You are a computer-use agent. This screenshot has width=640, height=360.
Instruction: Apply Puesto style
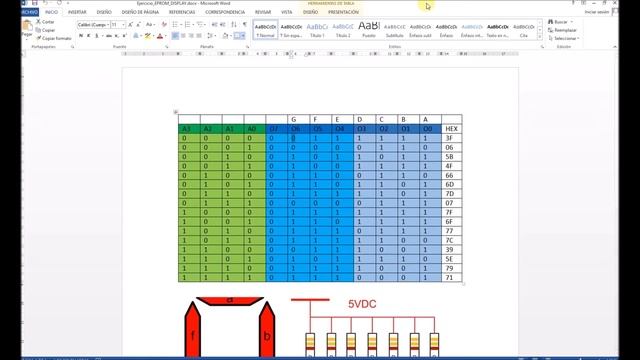(x=369, y=29)
